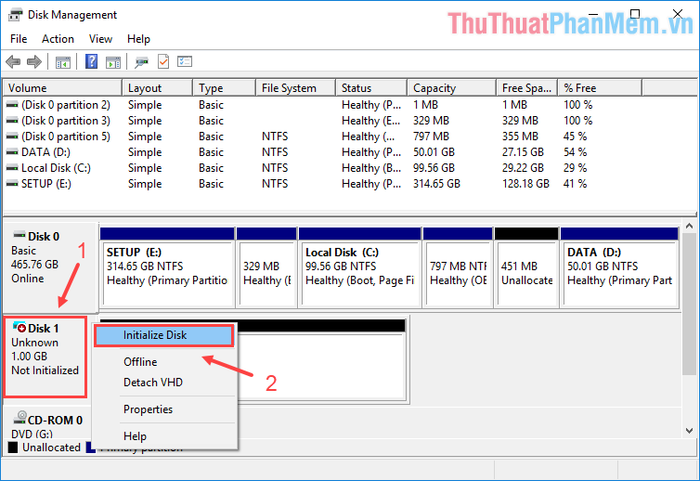Screen dimensions: 700x481
Task: Choose Initialize Disk from context menu
Action: (x=164, y=335)
